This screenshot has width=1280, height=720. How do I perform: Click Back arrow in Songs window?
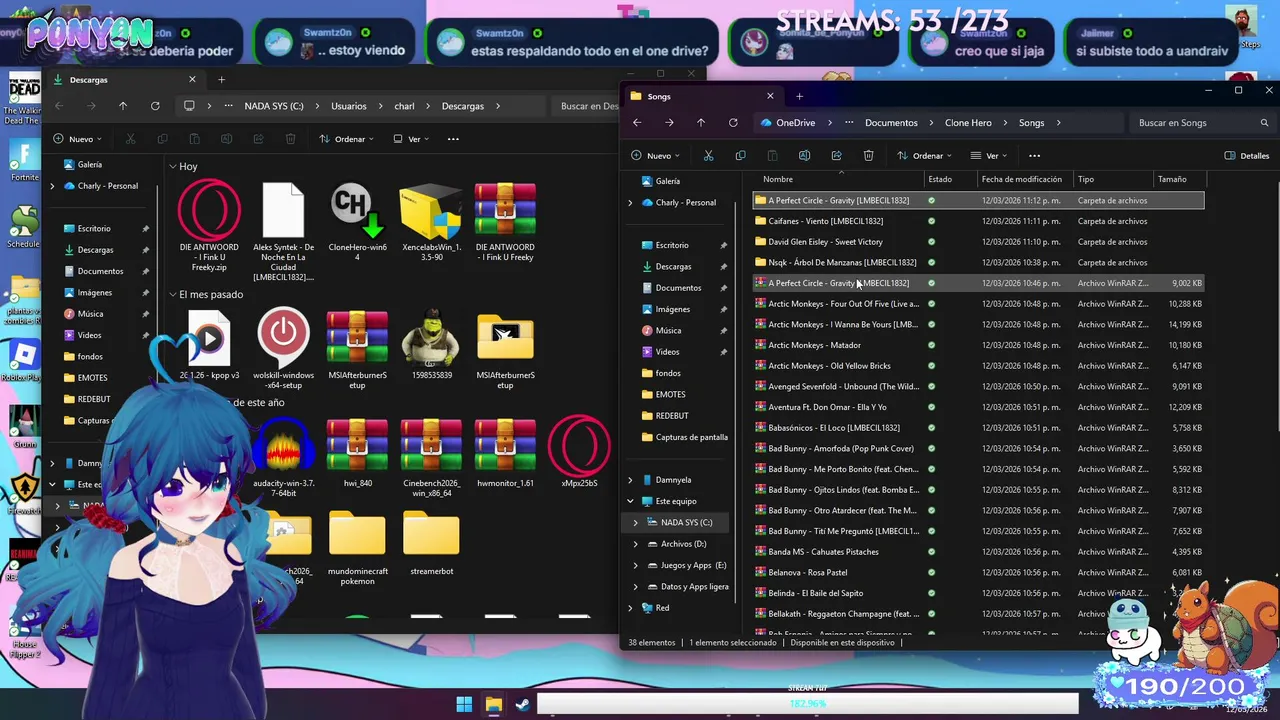point(637,123)
